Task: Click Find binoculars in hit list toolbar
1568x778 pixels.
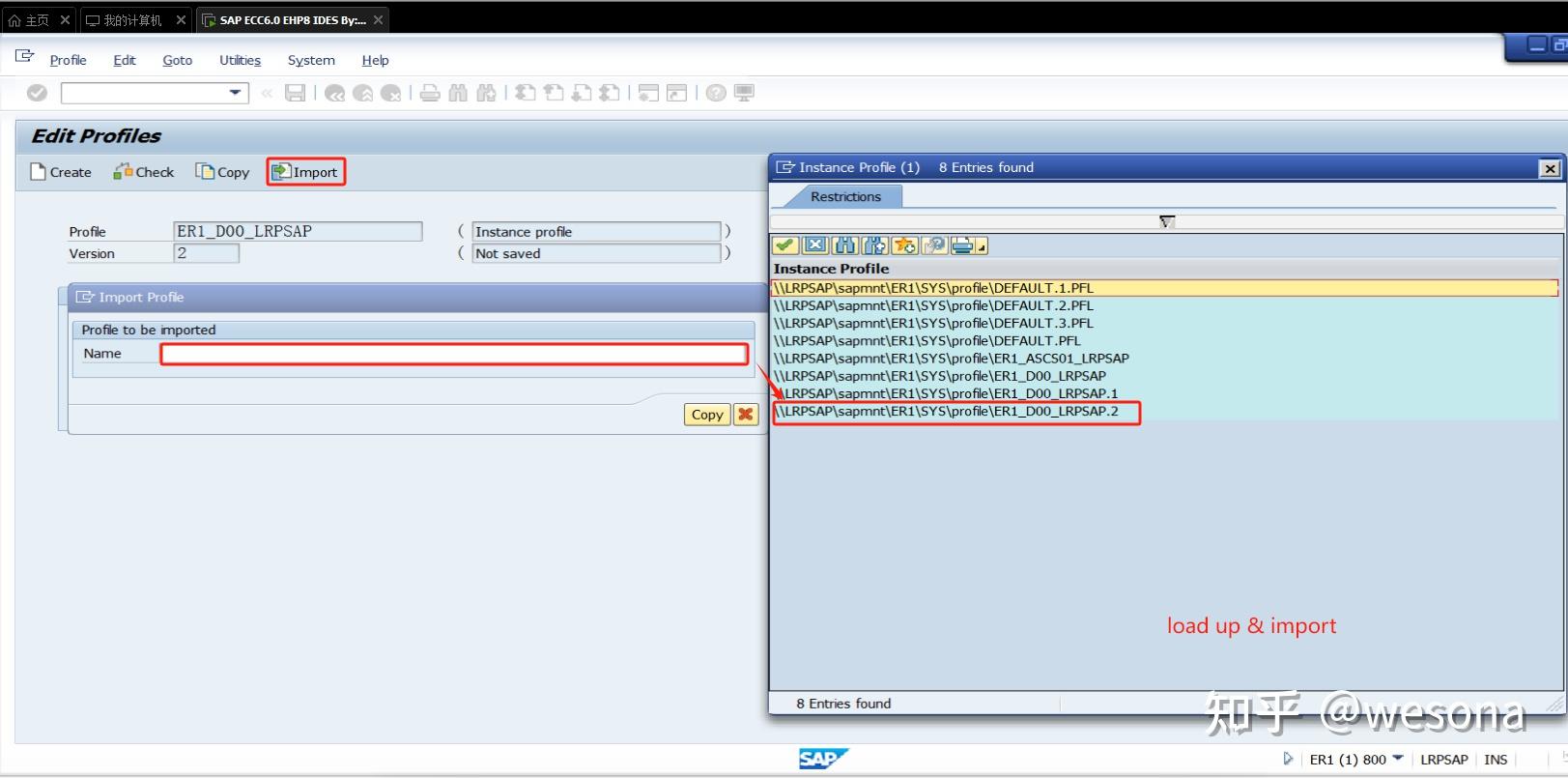Action: click(845, 245)
